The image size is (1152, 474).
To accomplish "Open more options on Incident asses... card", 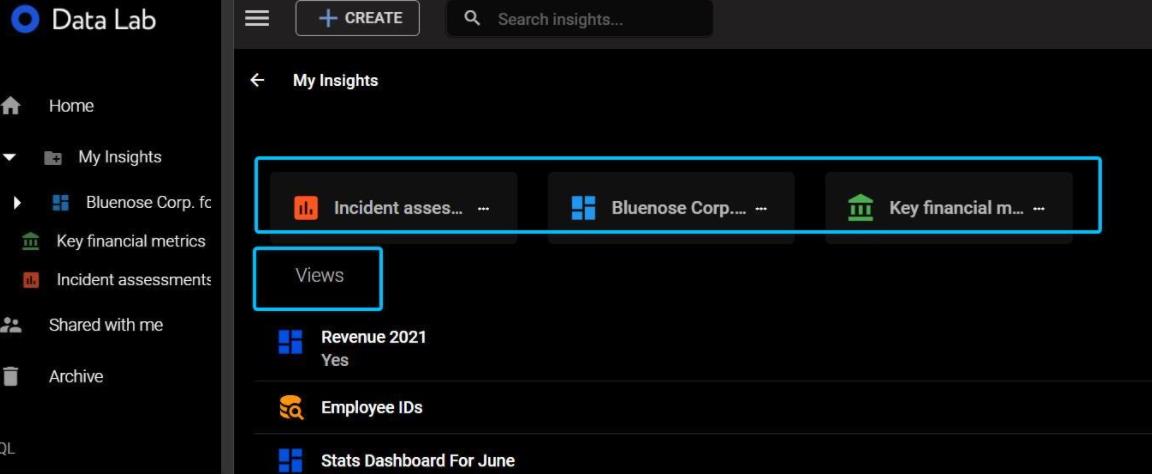I will point(483,209).
